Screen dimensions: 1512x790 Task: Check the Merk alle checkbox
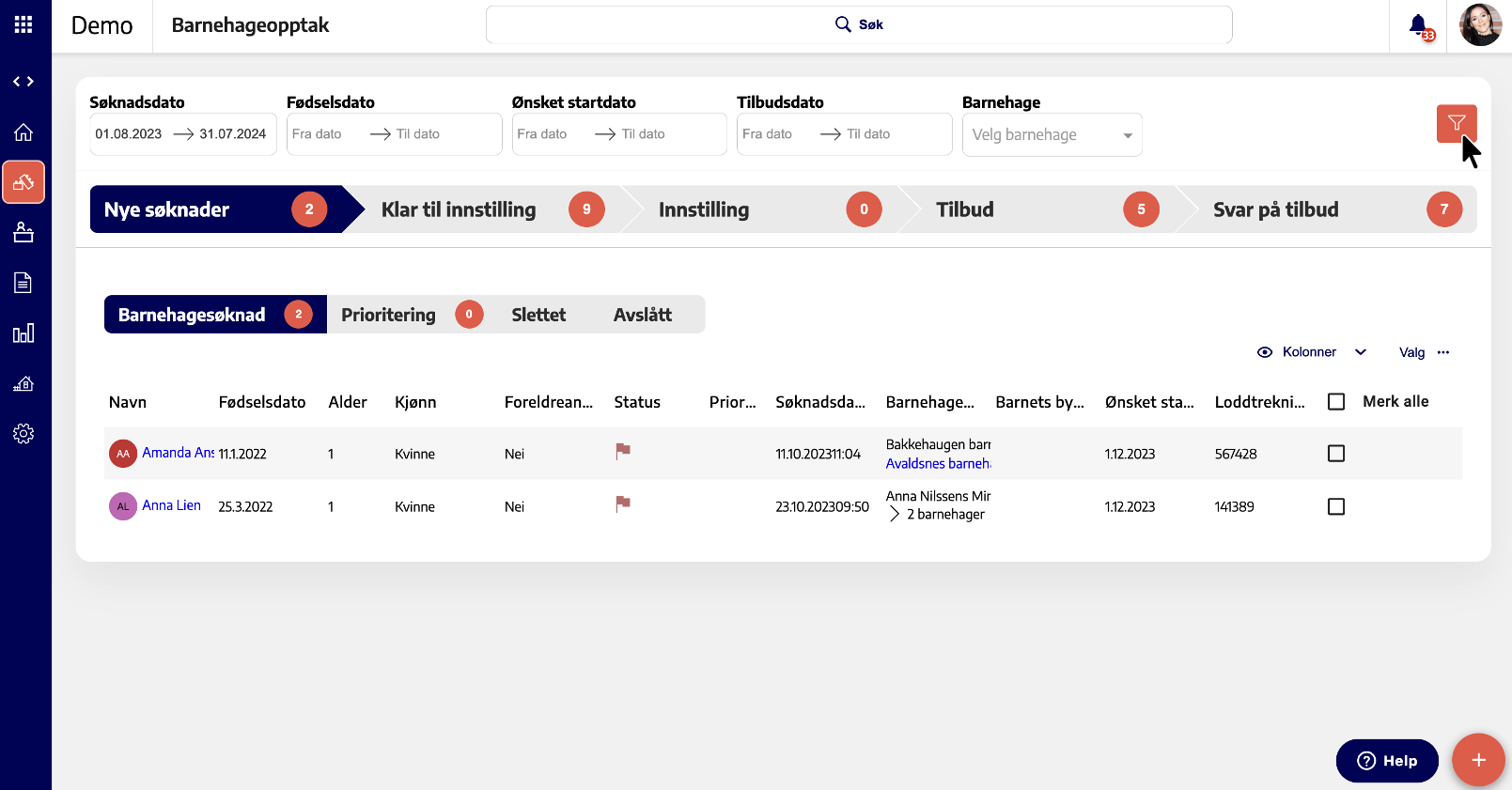tap(1335, 402)
